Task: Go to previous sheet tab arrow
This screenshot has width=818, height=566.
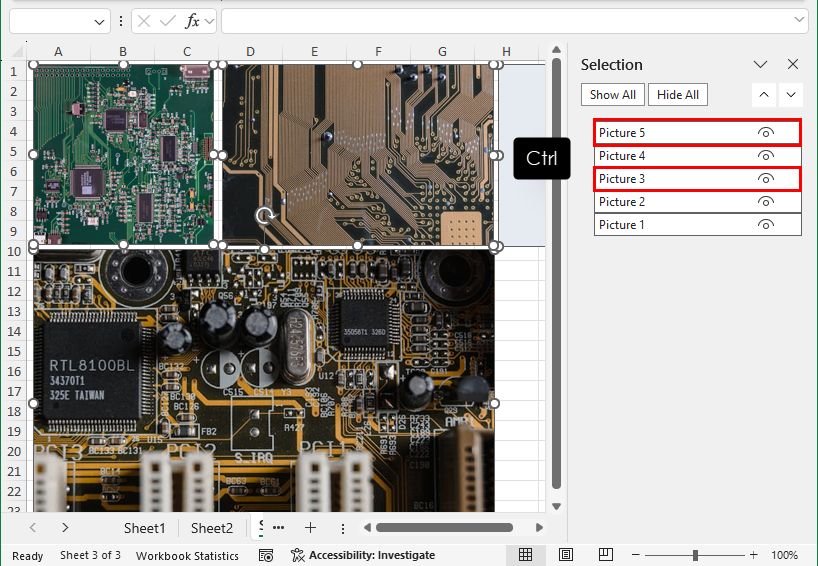Action: (x=33, y=527)
